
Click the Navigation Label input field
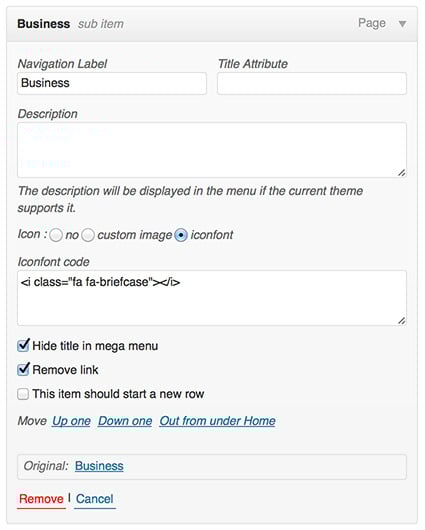pyautogui.click(x=112, y=83)
